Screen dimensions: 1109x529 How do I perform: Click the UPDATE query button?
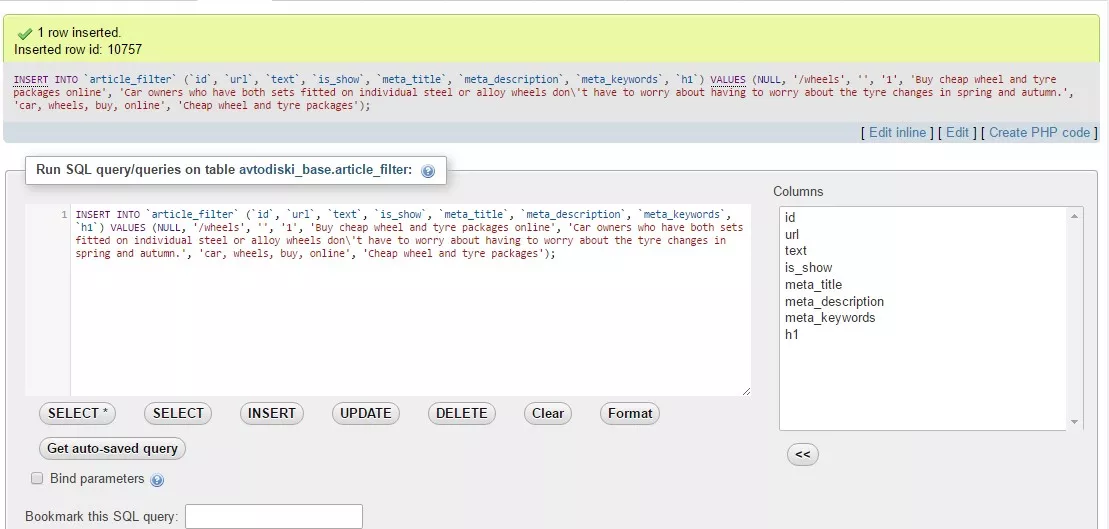[366, 414]
